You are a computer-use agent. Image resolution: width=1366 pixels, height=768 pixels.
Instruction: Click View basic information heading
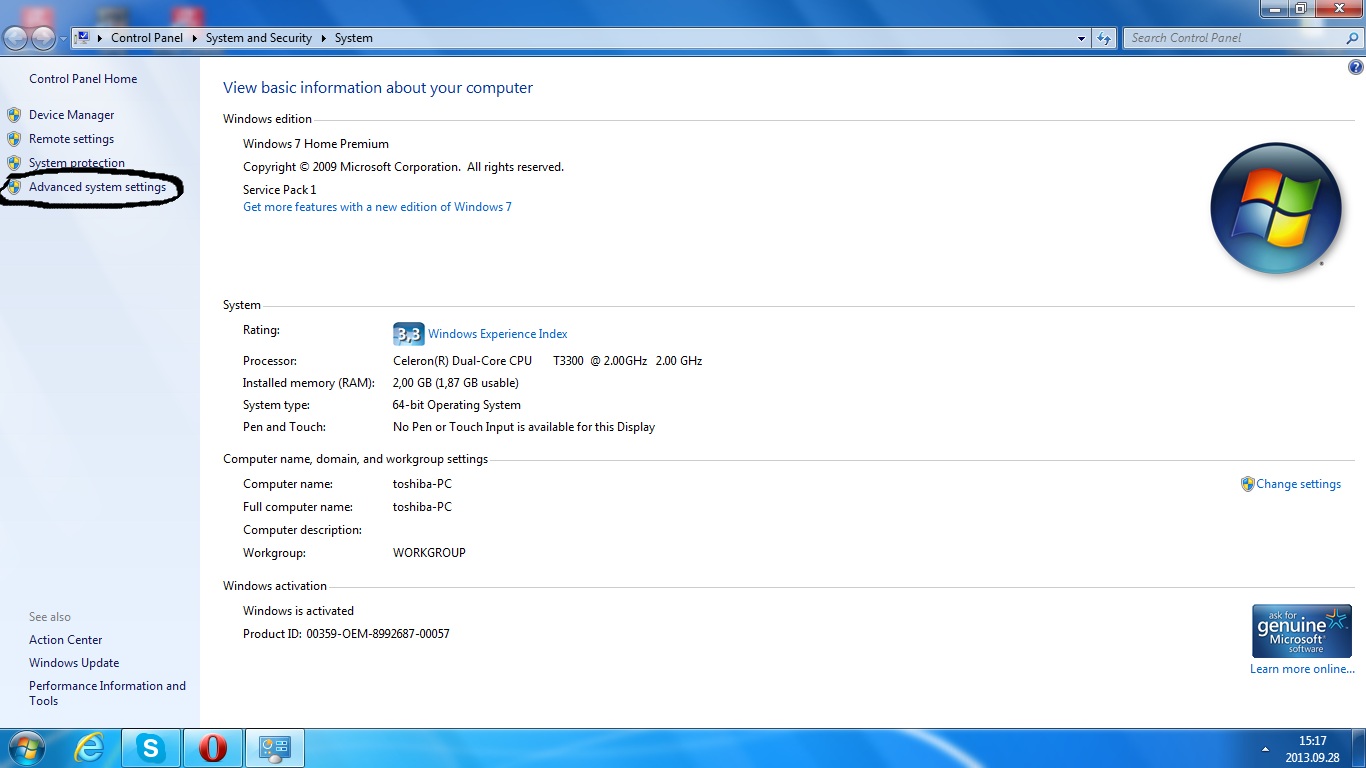[x=378, y=88]
